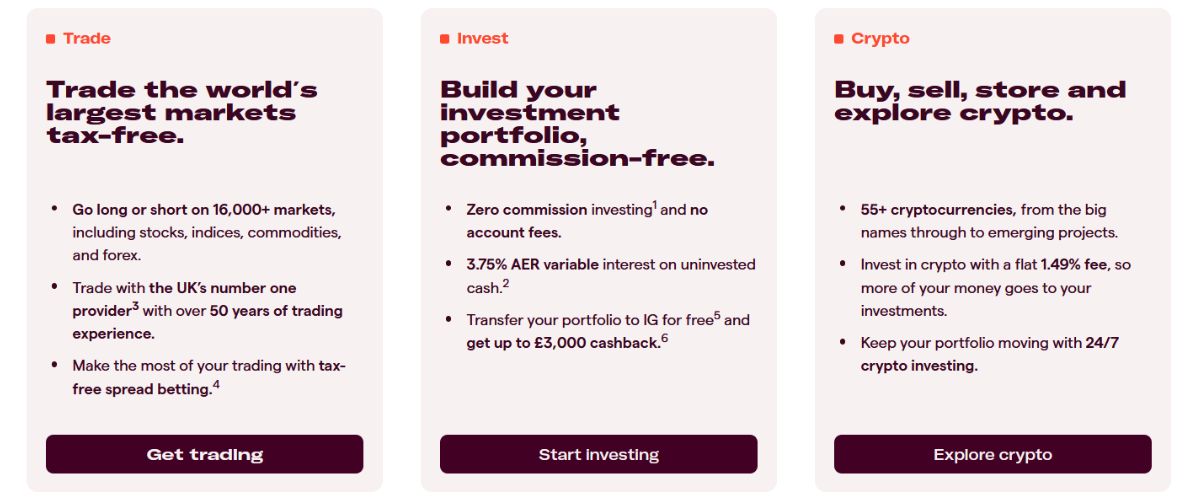Click the red square icon beside Crypto
This screenshot has width=1200, height=500.
[x=839, y=39]
